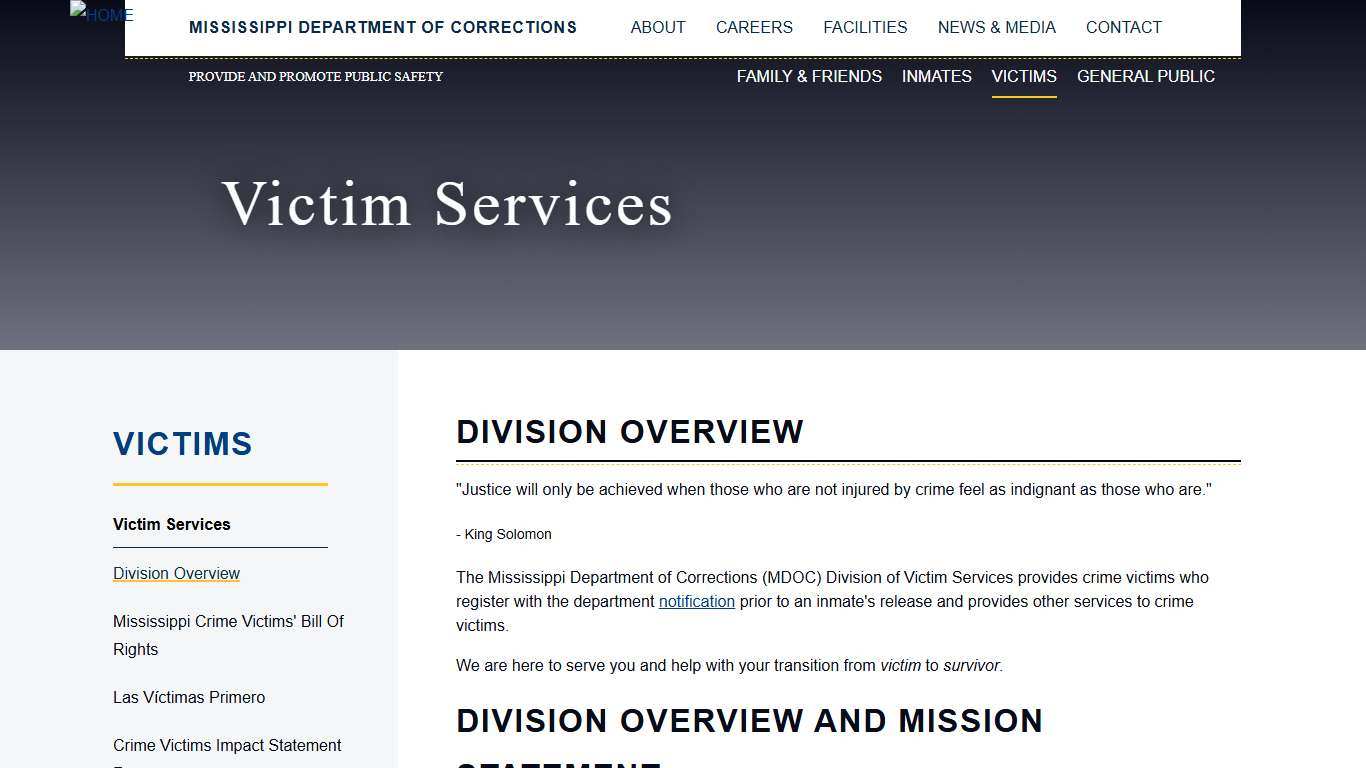Open the NEWS & MEDIA section
This screenshot has width=1366, height=768.
click(x=997, y=27)
